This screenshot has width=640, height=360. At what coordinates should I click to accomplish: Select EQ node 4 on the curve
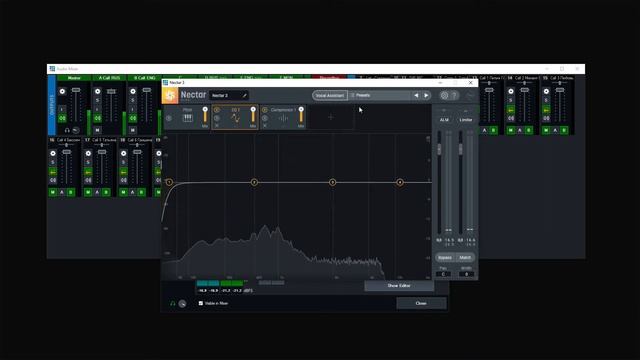pos(400,182)
